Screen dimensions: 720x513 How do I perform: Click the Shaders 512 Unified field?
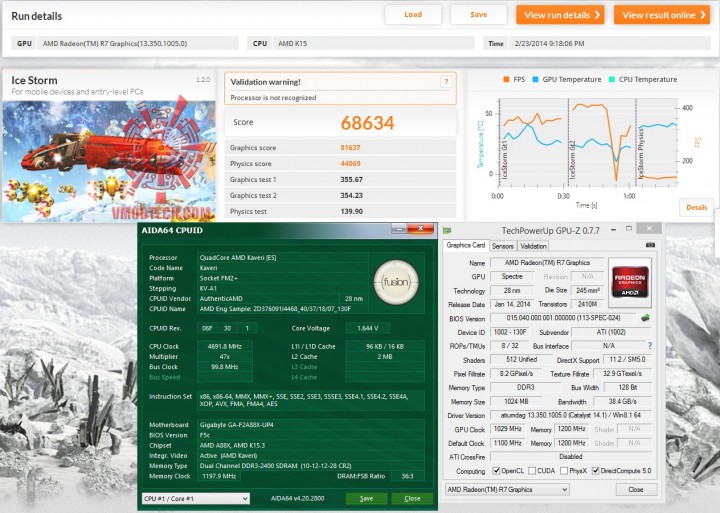coord(521,360)
